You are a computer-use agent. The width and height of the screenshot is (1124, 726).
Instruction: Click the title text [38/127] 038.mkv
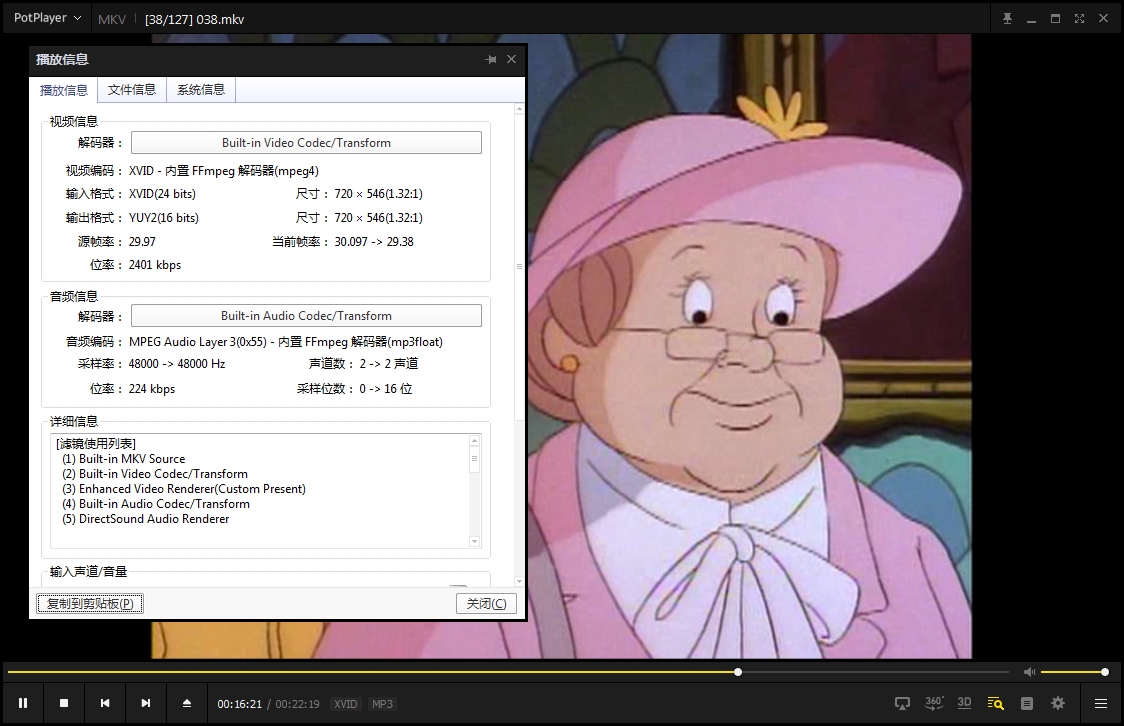(194, 19)
